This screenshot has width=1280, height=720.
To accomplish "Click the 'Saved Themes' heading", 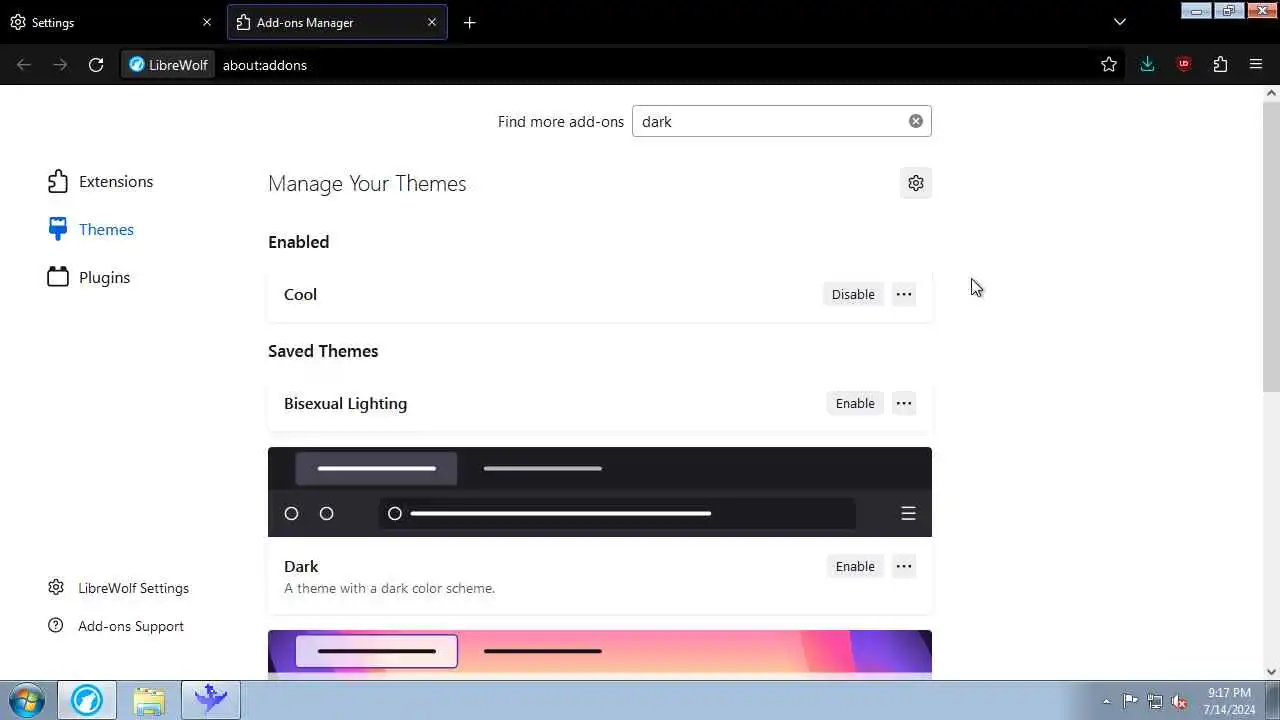I will pyautogui.click(x=323, y=351).
